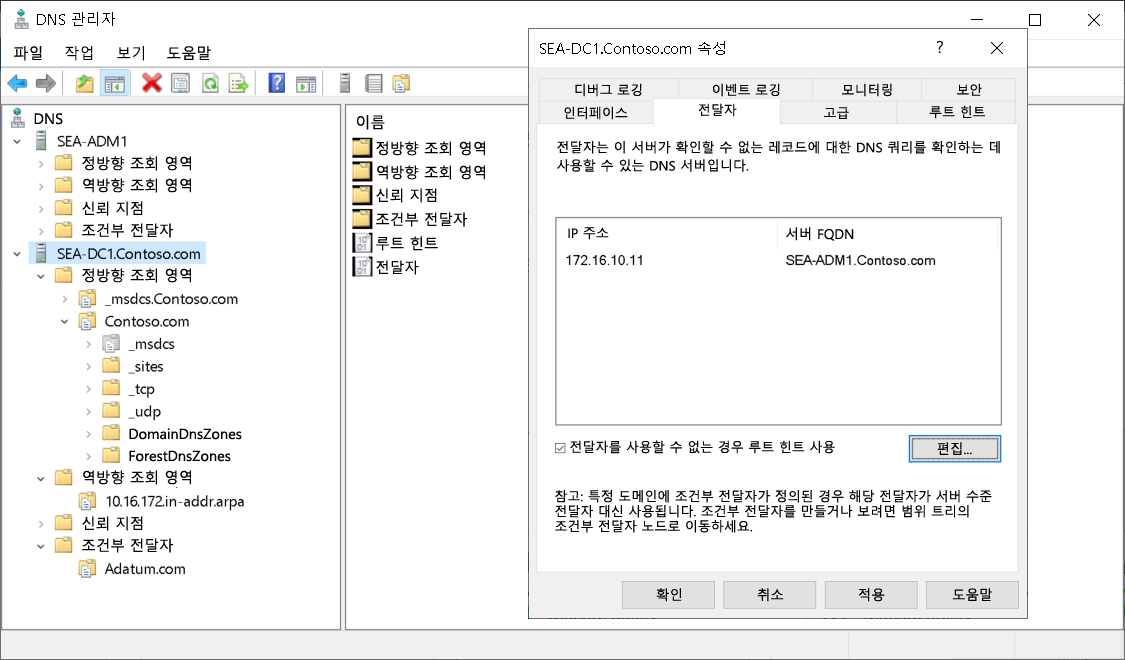Image resolution: width=1125 pixels, height=660 pixels.
Task: Click the Back navigation arrow icon
Action: pos(17,82)
